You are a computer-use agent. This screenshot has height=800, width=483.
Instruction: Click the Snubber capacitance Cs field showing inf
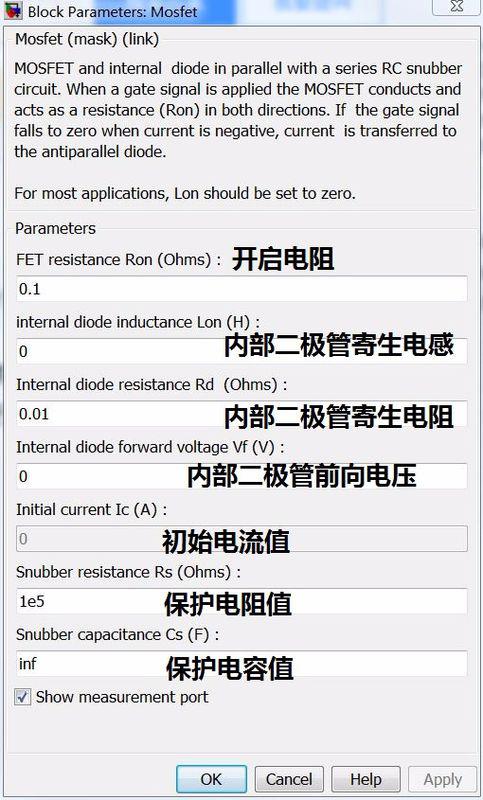click(242, 664)
